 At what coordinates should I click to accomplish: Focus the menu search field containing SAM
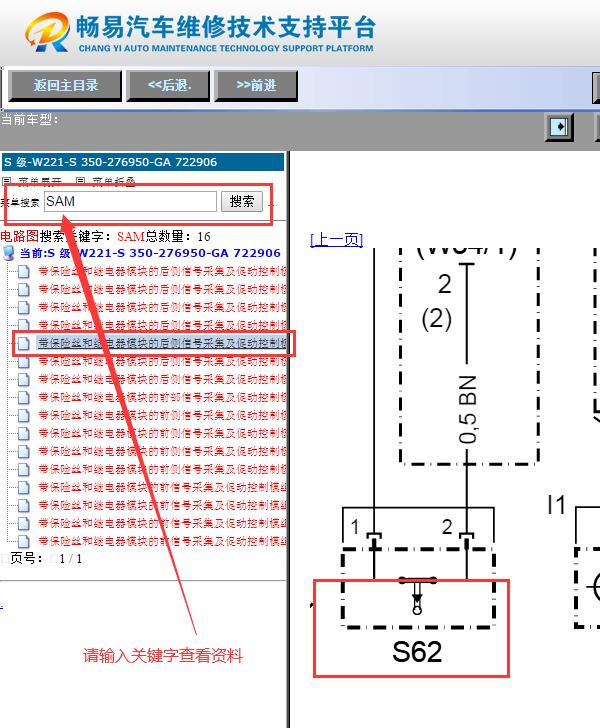(130, 202)
